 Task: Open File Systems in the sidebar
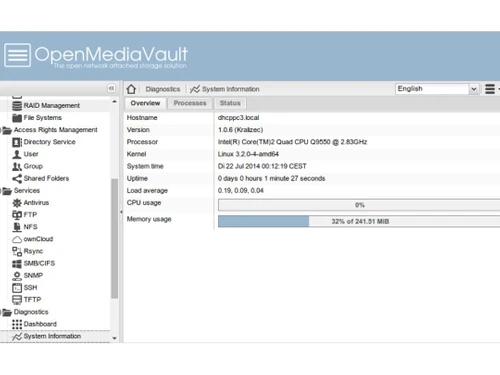(43, 118)
